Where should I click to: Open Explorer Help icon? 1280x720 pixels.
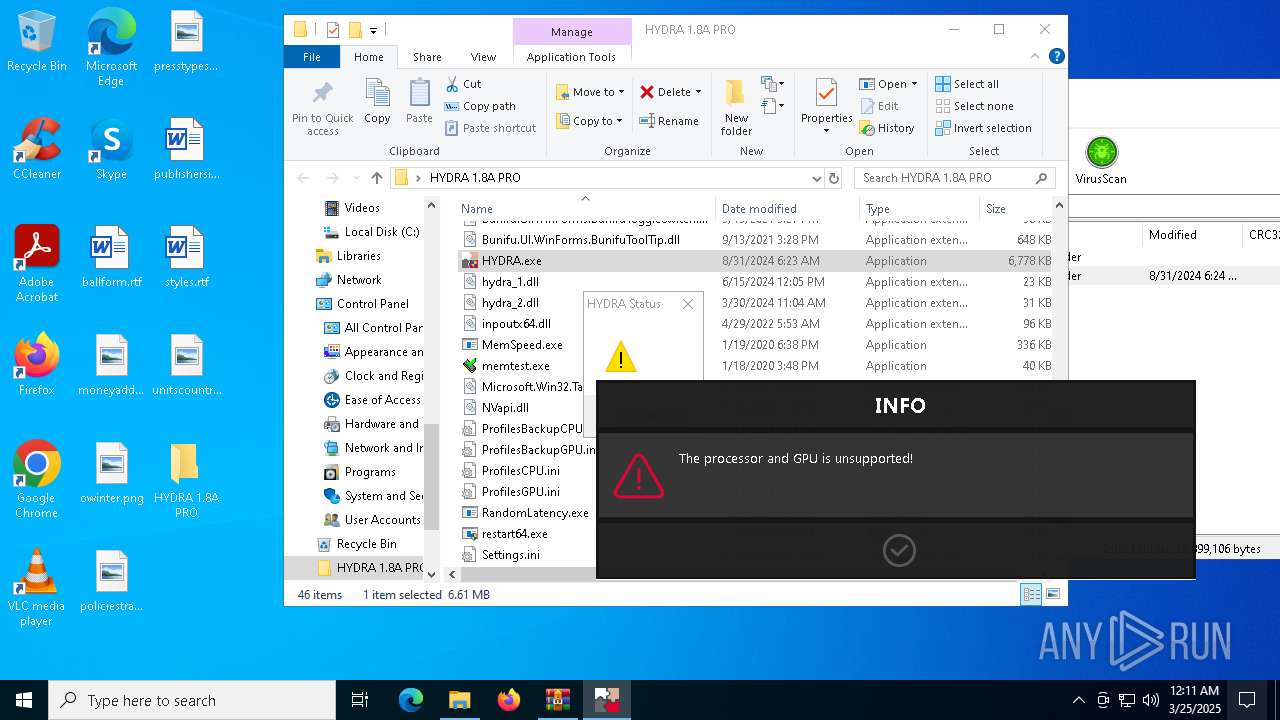coord(1056,57)
